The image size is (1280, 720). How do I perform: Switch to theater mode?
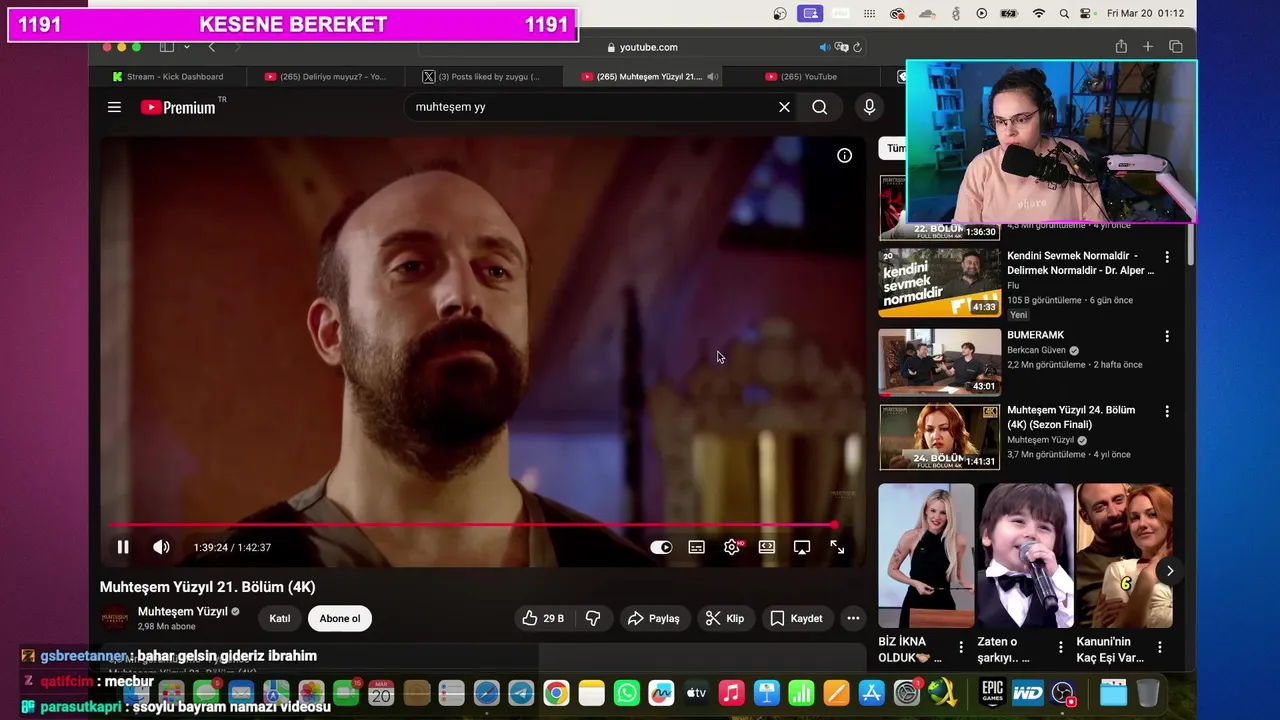(767, 547)
